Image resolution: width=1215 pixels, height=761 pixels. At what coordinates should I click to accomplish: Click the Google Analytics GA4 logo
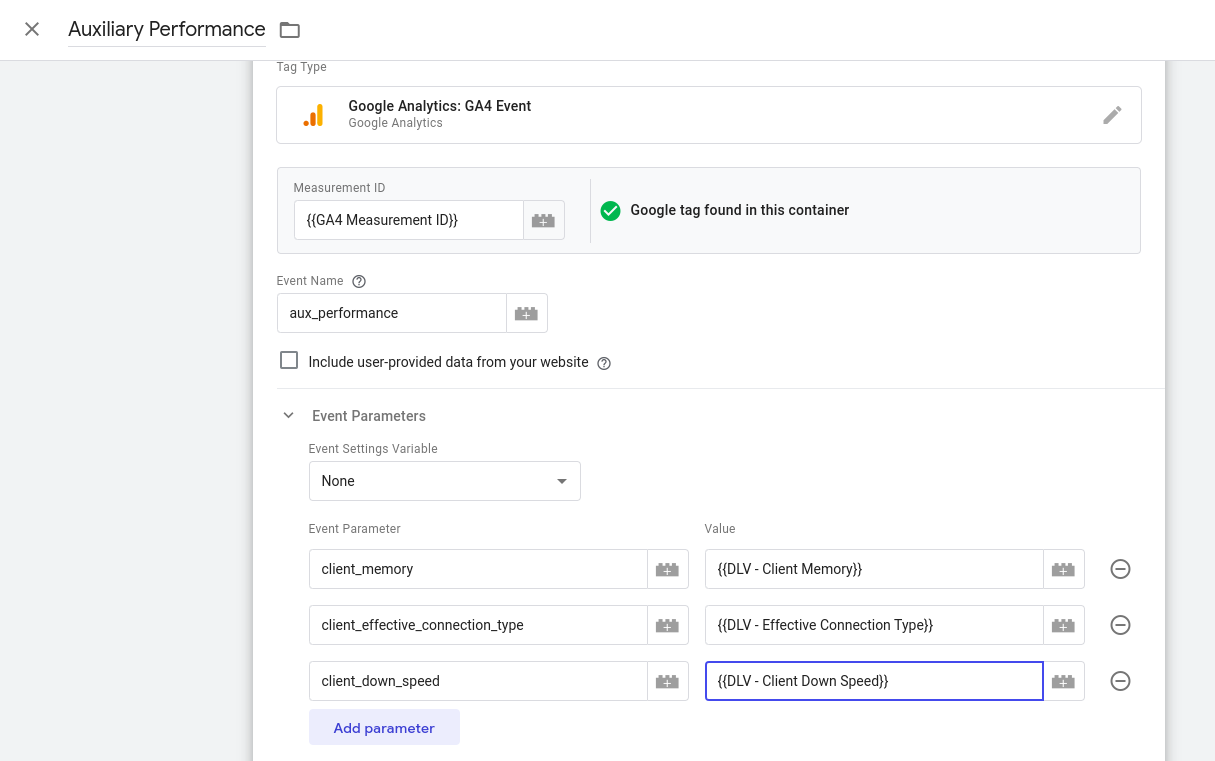pos(314,114)
